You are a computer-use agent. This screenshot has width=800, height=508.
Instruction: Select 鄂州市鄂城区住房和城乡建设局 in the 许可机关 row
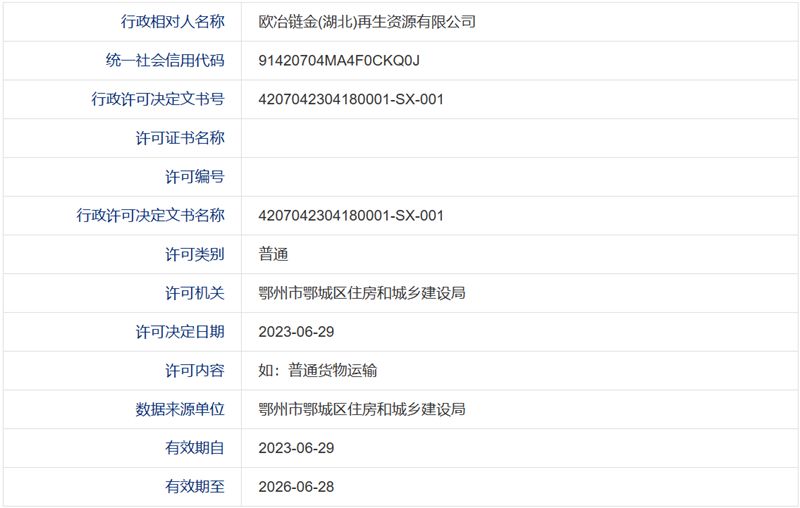[x=362, y=293]
